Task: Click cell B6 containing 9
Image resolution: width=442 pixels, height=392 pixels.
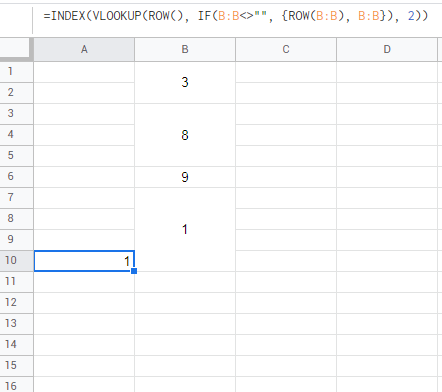Action: coord(185,177)
